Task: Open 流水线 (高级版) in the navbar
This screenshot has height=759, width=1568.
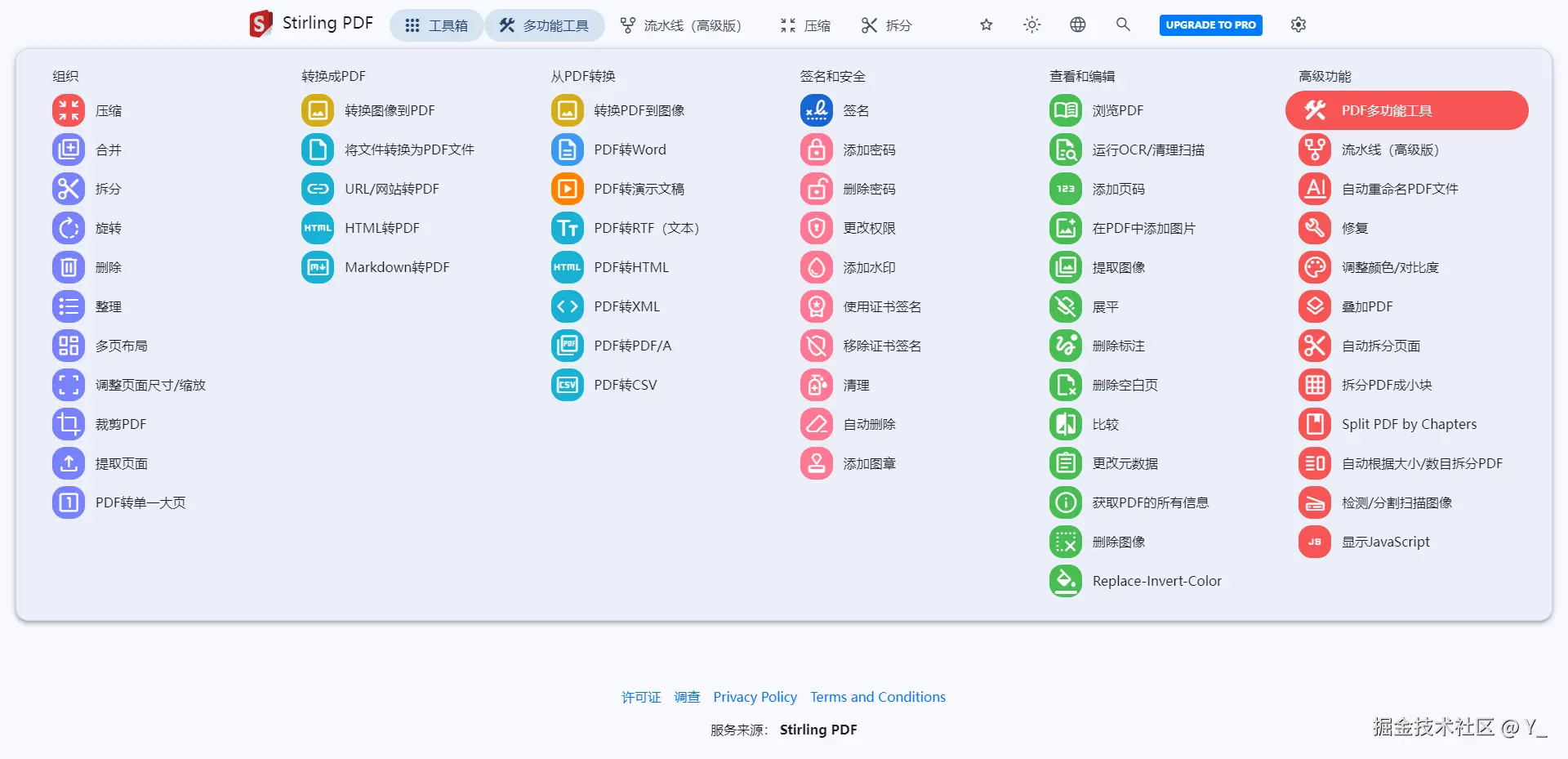Action: [680, 25]
